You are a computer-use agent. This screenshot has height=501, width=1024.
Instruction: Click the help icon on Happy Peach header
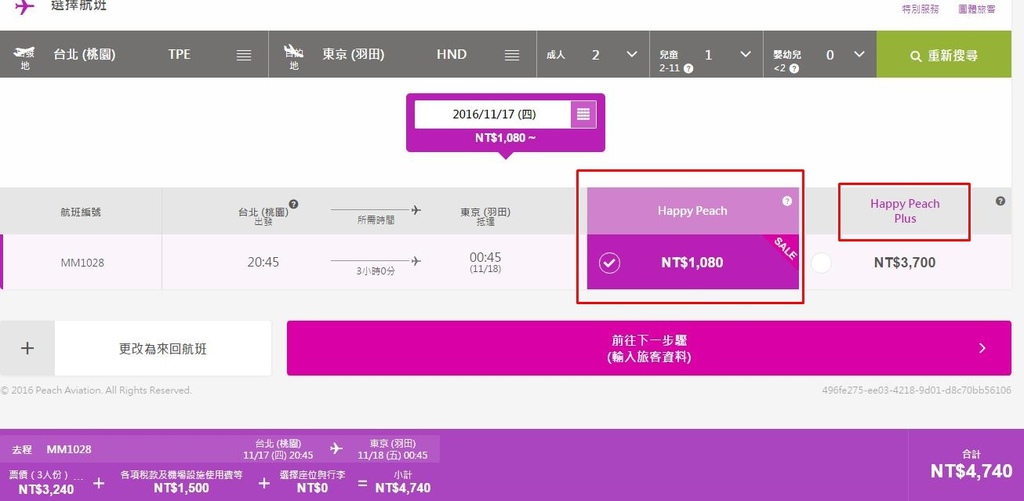pos(787,201)
